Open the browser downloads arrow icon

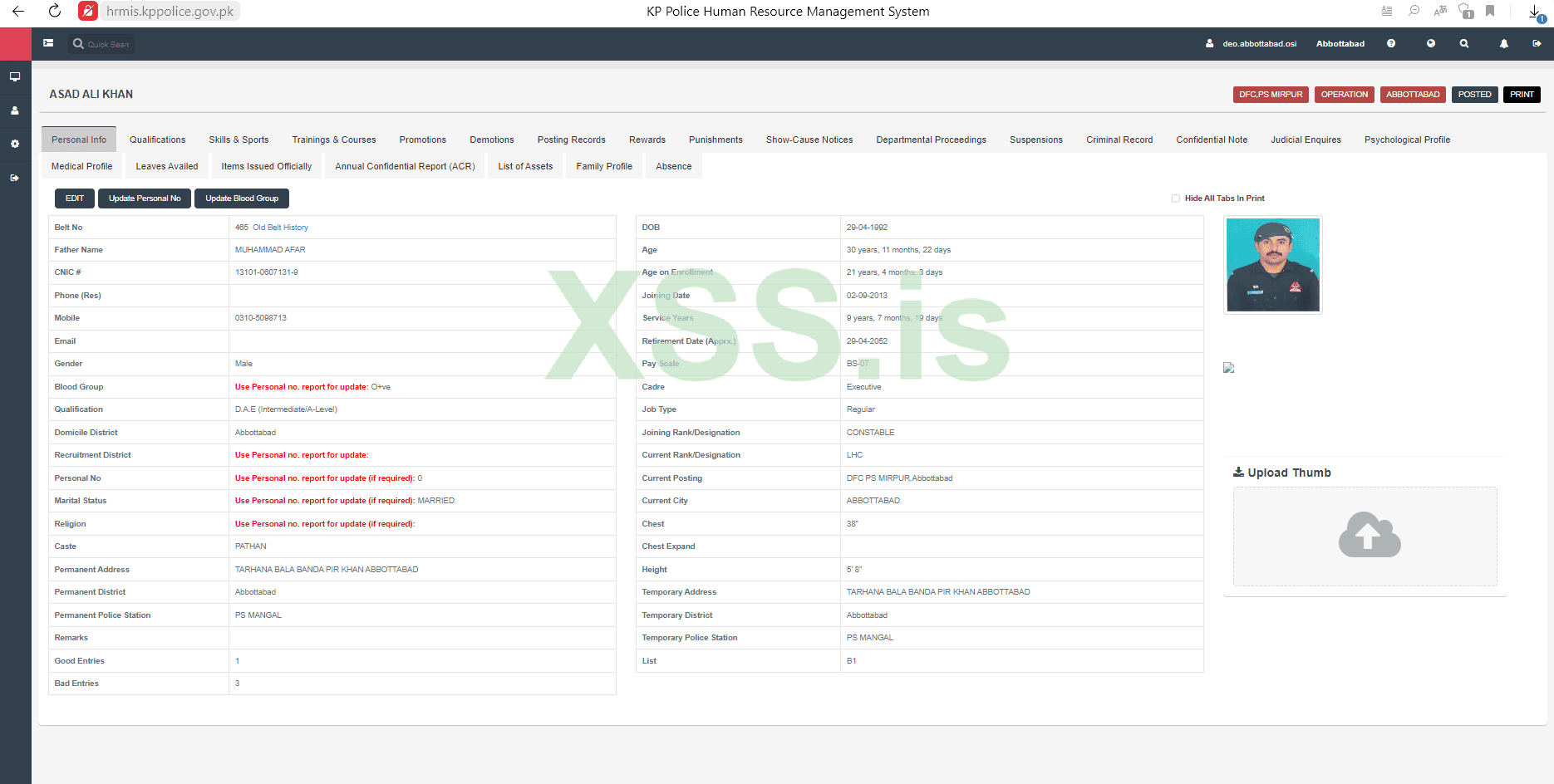point(1535,12)
